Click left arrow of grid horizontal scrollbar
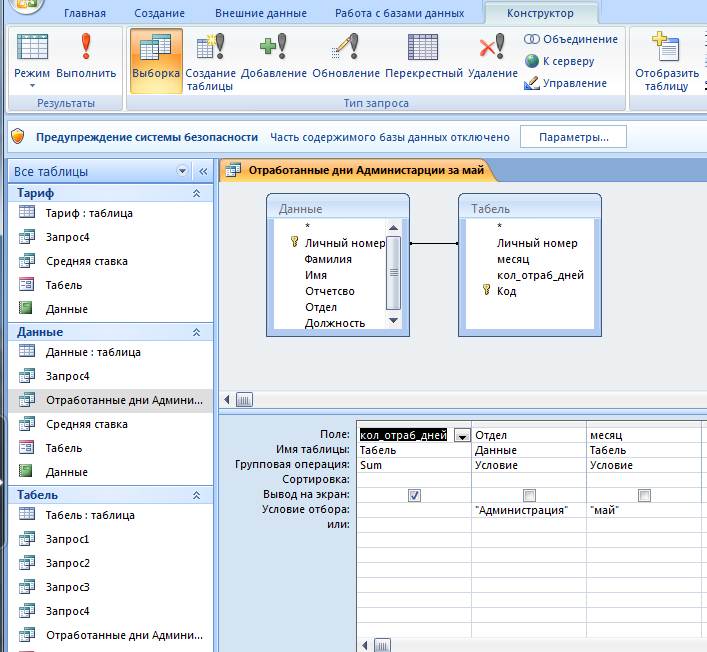The image size is (707, 652). point(365,645)
